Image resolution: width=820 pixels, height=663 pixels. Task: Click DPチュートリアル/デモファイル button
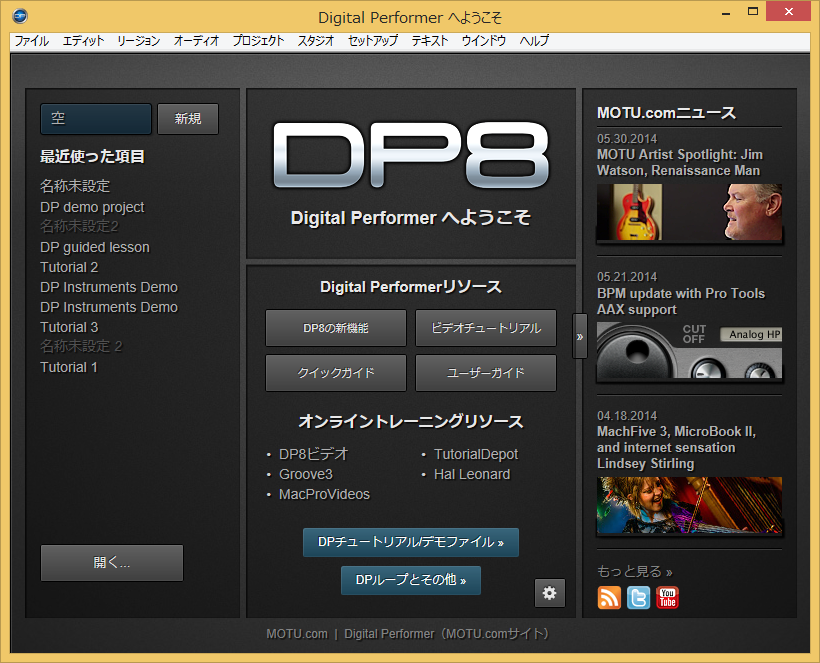(411, 542)
